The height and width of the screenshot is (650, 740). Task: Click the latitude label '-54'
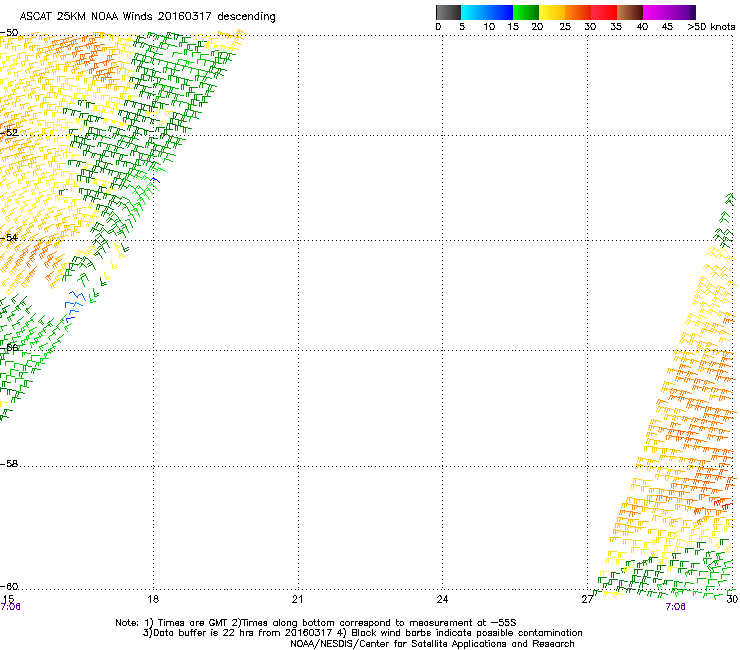(9, 237)
